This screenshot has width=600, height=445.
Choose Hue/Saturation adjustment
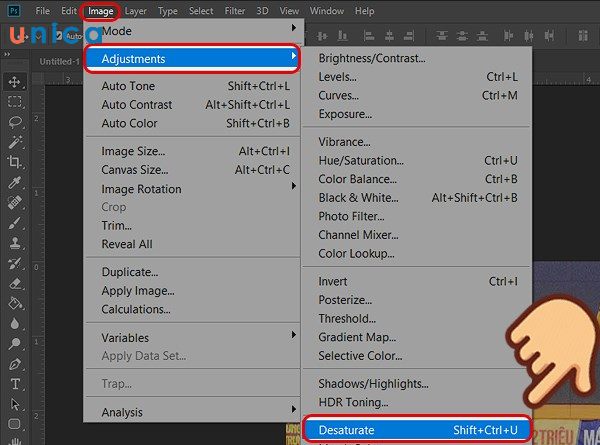click(417, 160)
